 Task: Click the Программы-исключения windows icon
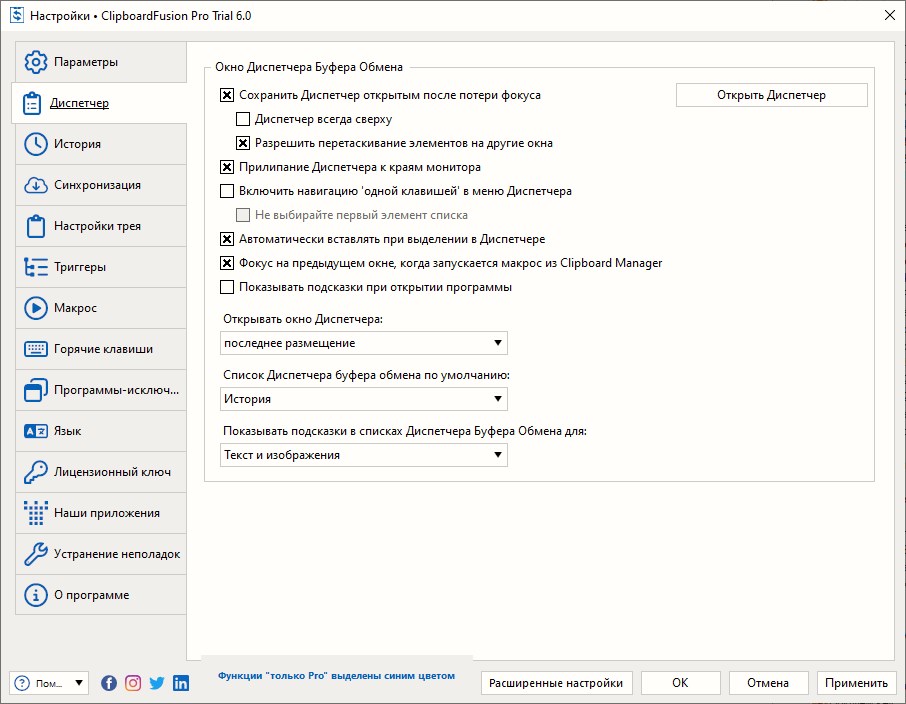click(35, 390)
